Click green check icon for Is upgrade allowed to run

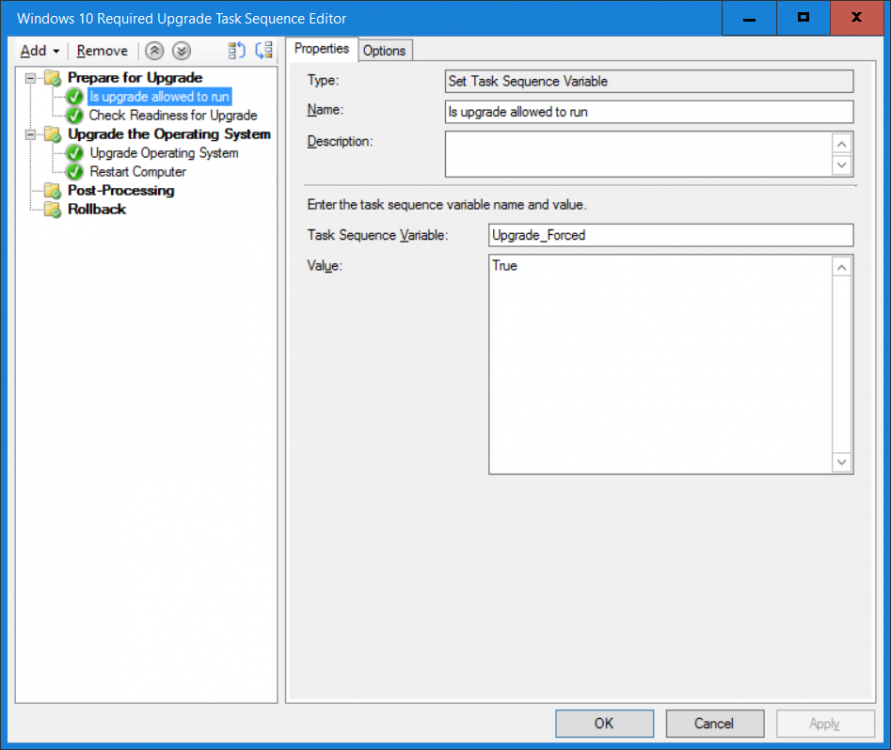74,97
